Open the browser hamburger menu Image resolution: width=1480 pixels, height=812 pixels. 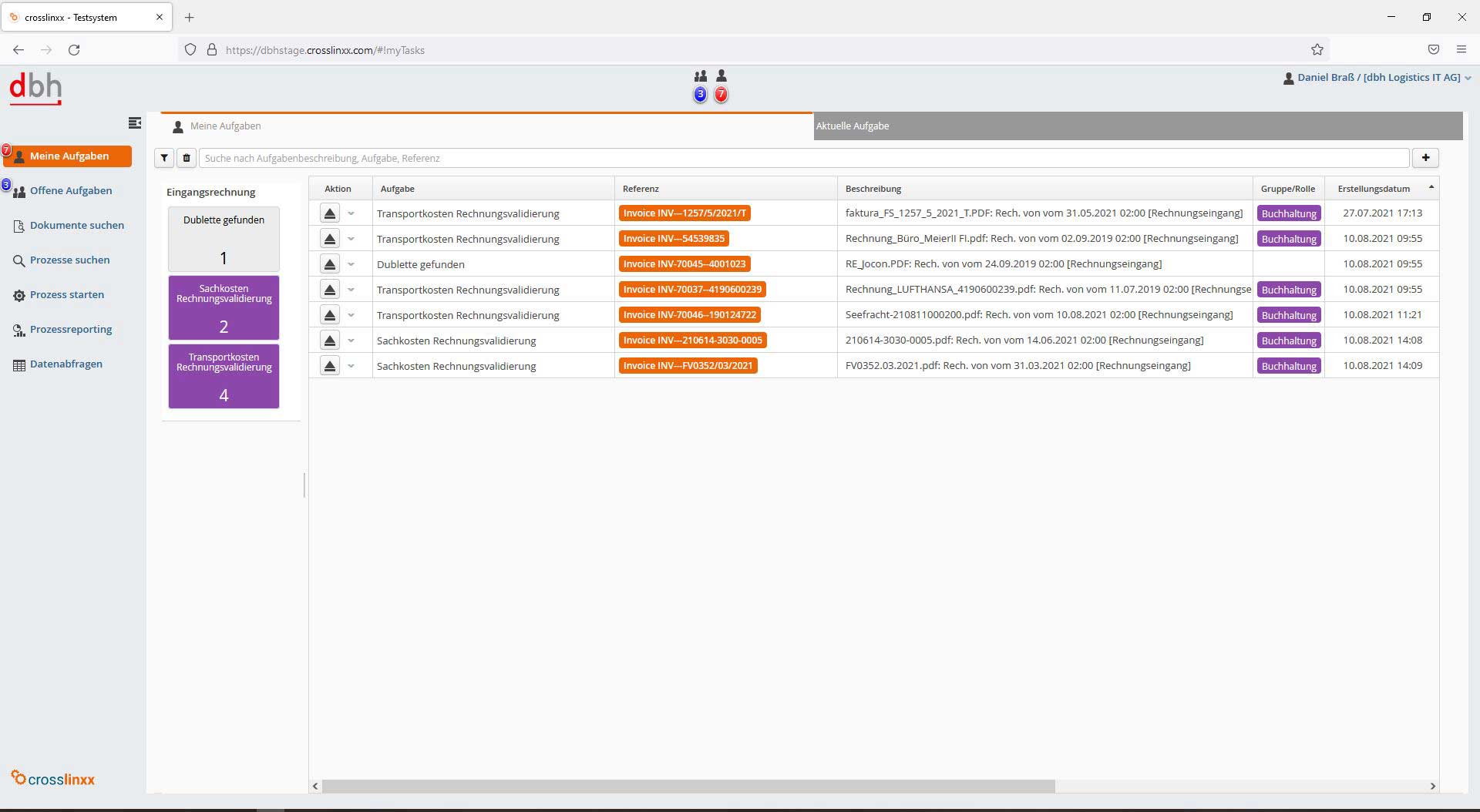click(x=1461, y=50)
